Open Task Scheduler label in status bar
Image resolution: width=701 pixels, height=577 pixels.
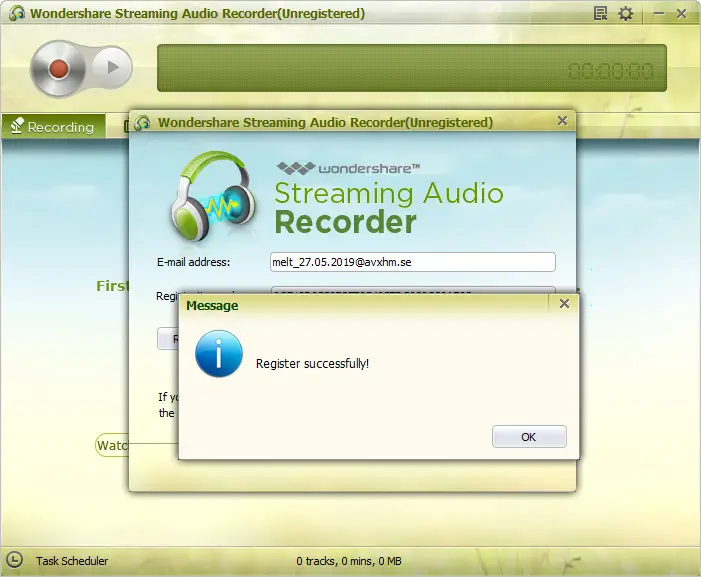tap(72, 561)
